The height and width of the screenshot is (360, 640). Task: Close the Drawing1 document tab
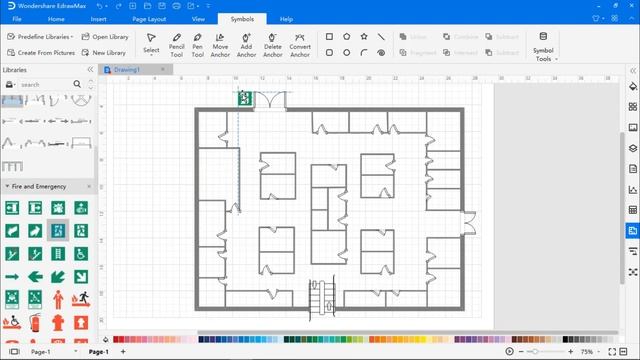click(x=163, y=69)
